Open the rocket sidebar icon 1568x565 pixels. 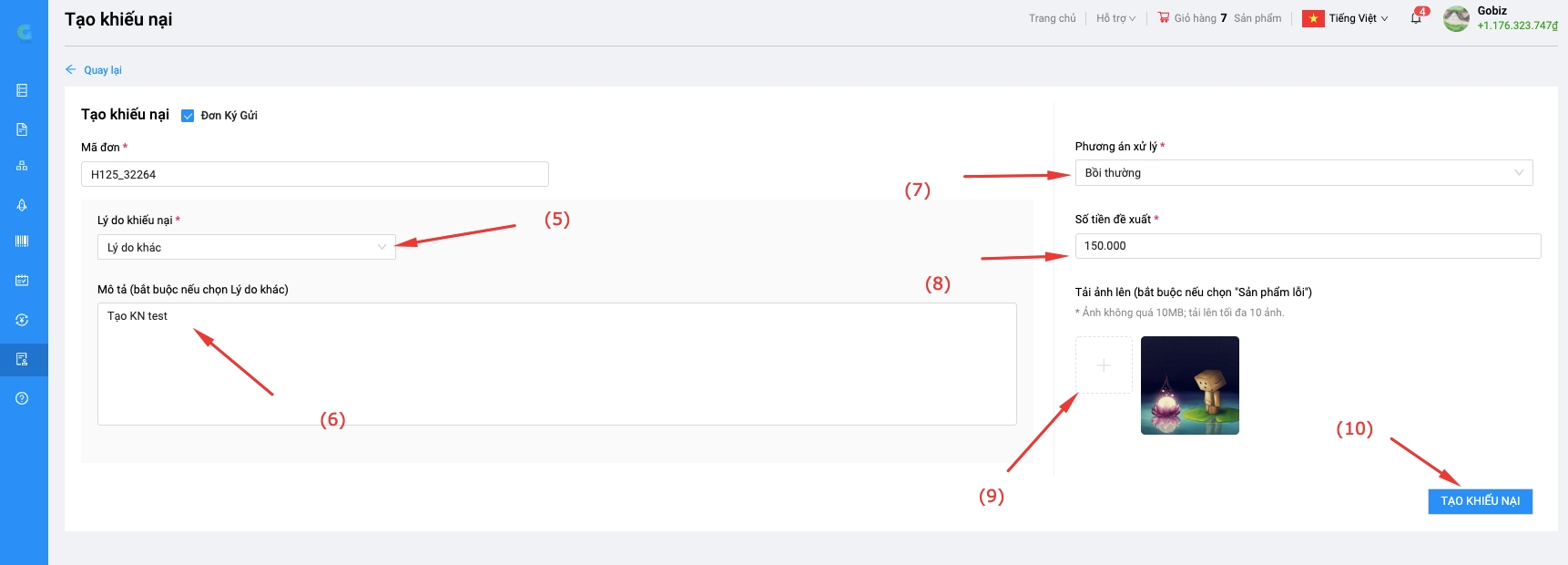pos(22,205)
